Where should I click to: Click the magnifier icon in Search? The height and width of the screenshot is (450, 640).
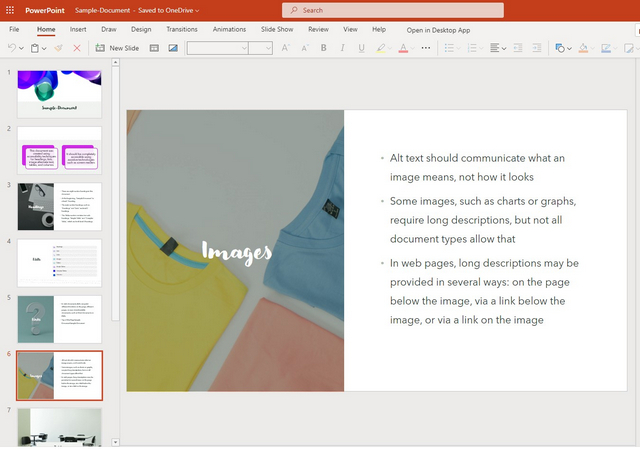tap(294, 10)
